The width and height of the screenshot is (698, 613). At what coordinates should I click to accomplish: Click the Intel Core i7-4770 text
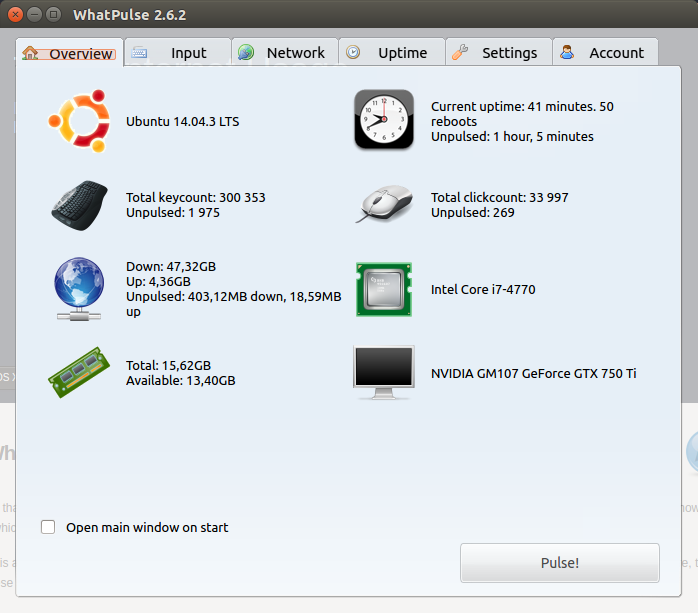point(483,289)
